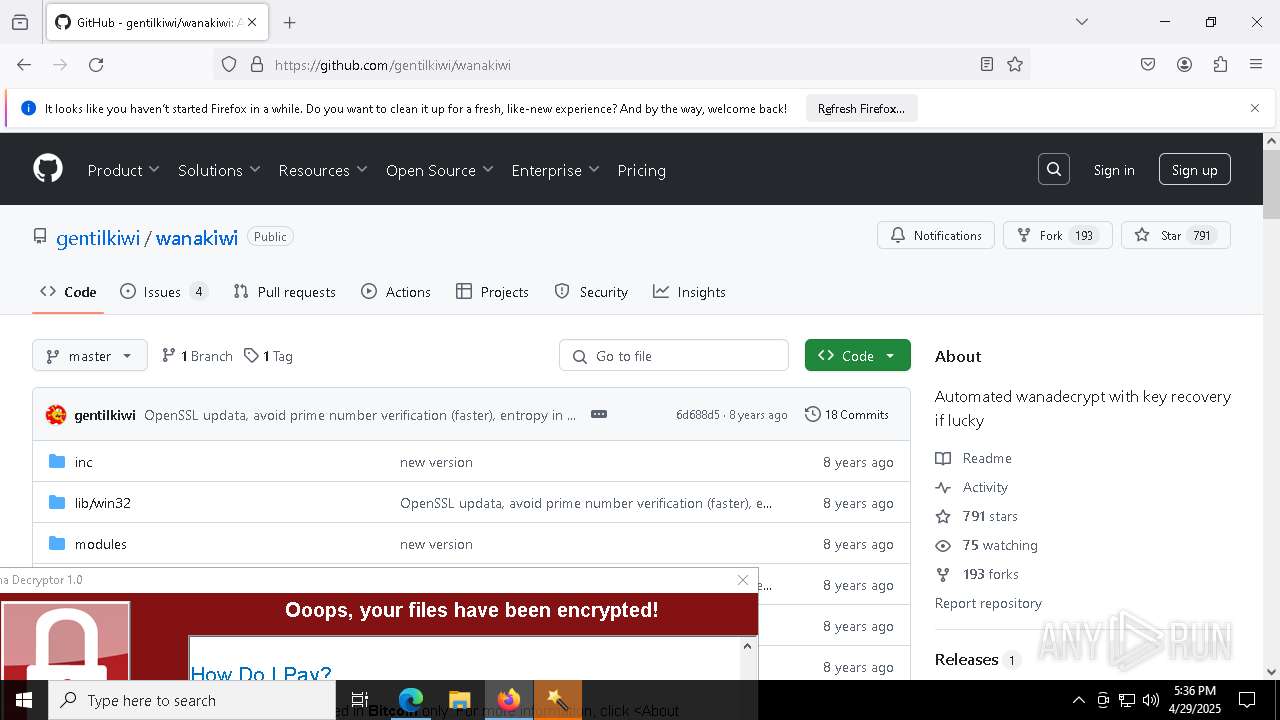
Task: Open the Firefox hamburger application menu
Action: pyautogui.click(x=1256, y=64)
